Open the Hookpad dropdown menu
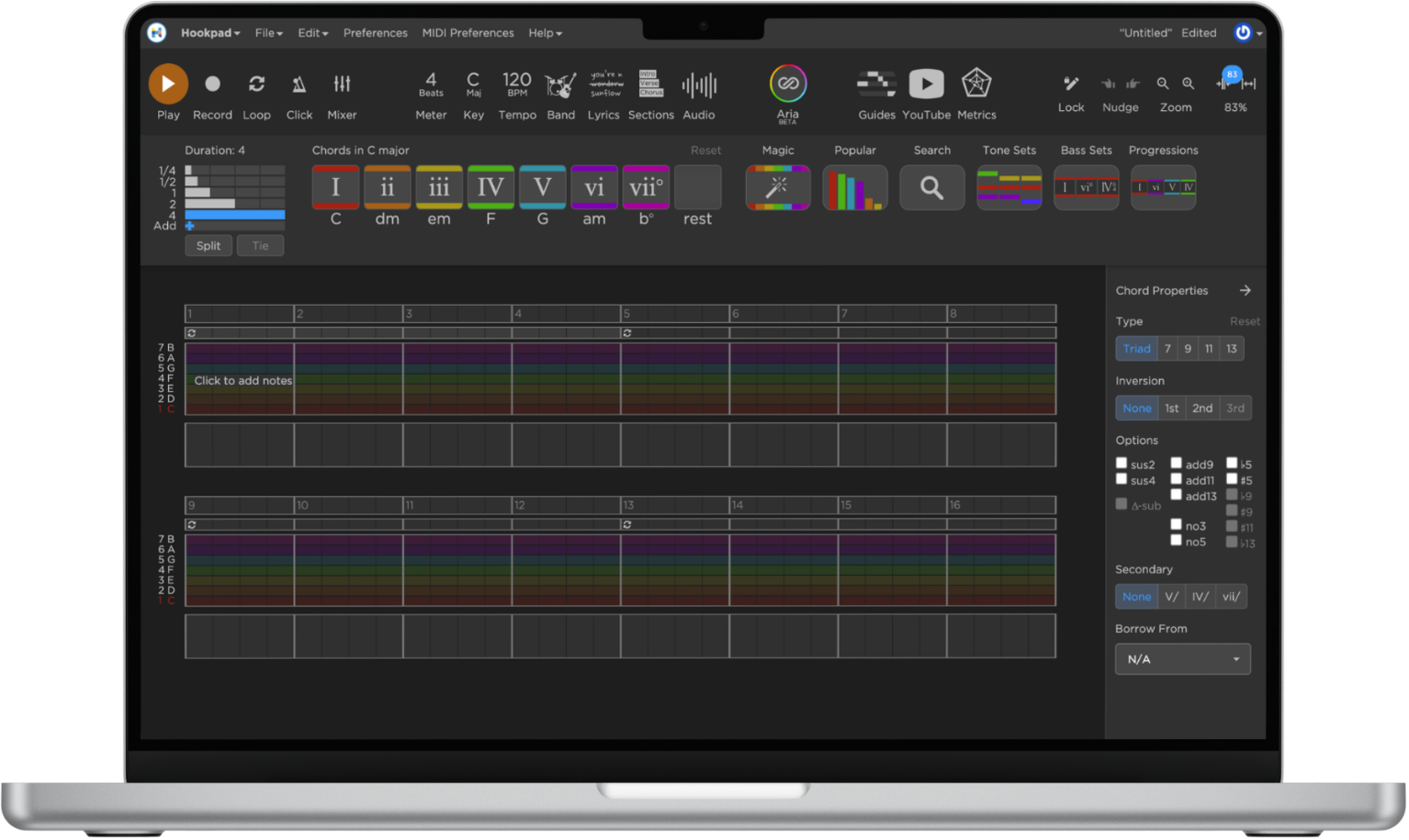Viewport: 1409px width, 840px height. pos(210,33)
